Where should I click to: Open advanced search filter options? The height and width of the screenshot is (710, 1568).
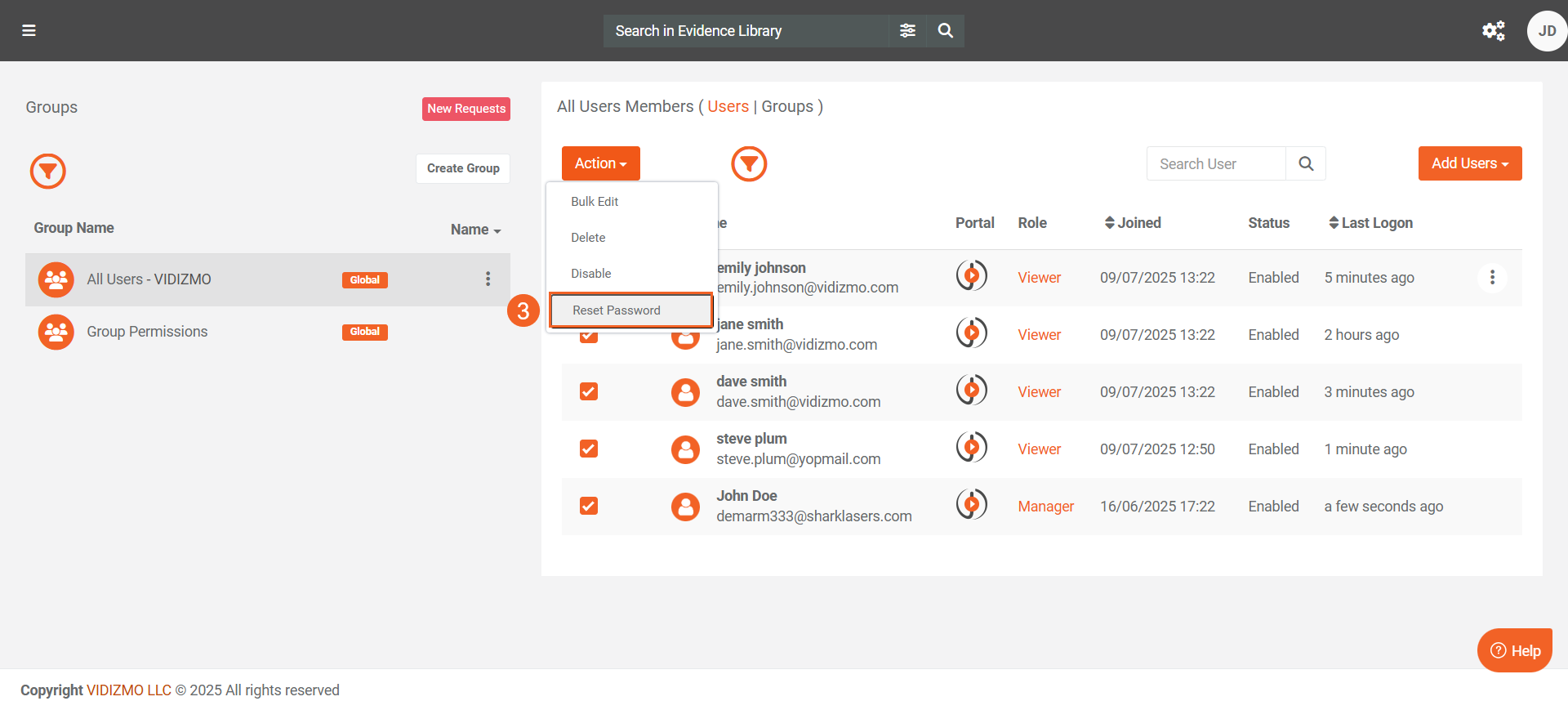point(907,31)
